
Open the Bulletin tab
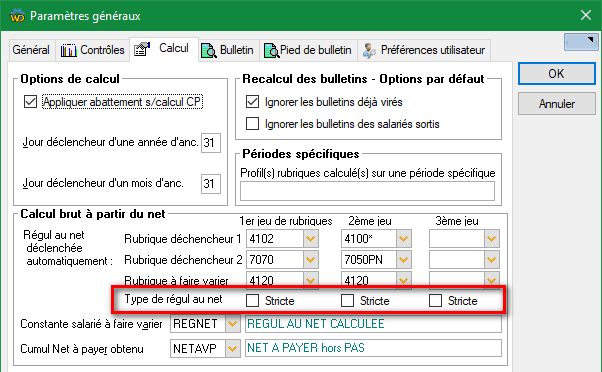click(x=229, y=50)
